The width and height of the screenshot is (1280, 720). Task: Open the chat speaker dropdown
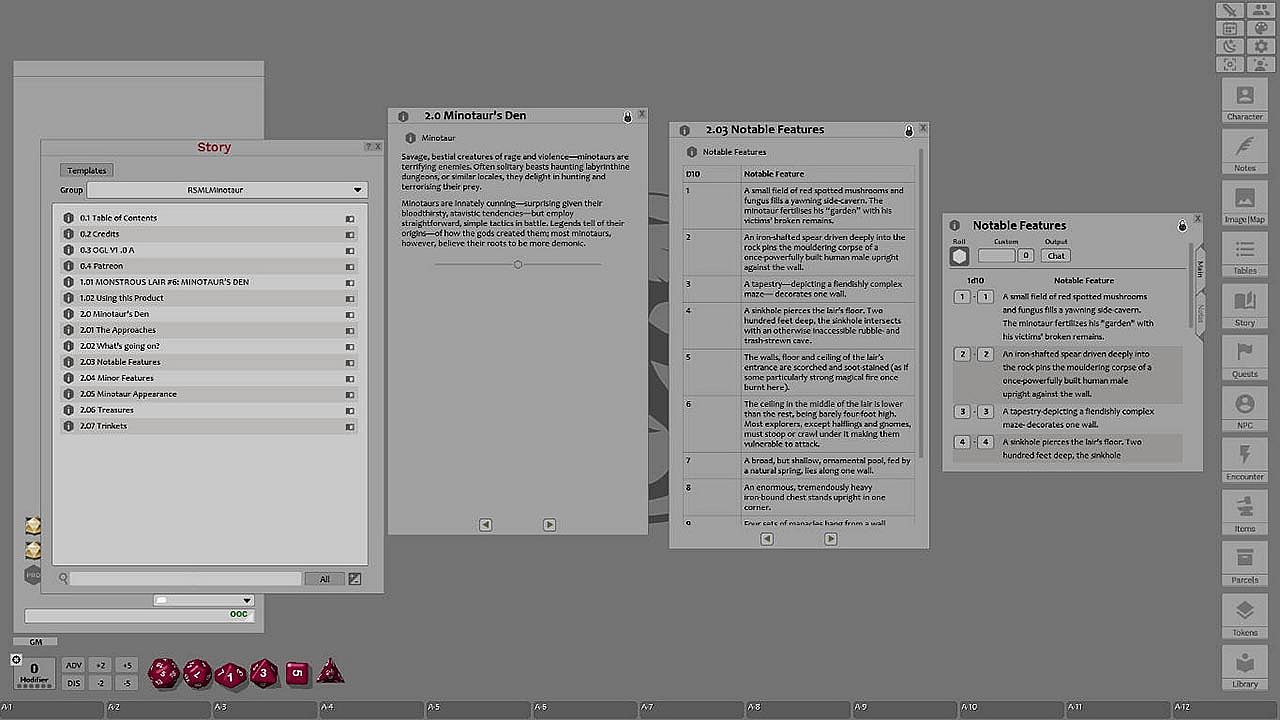point(204,600)
